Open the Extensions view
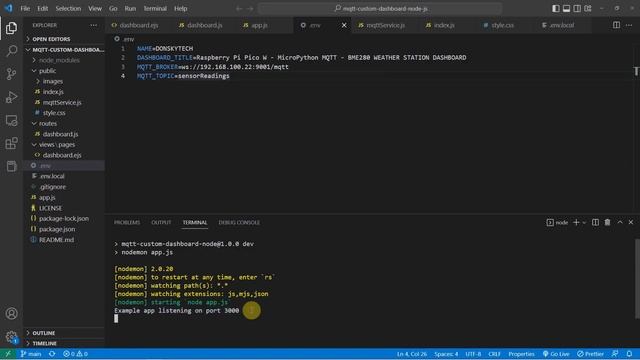 11,143
